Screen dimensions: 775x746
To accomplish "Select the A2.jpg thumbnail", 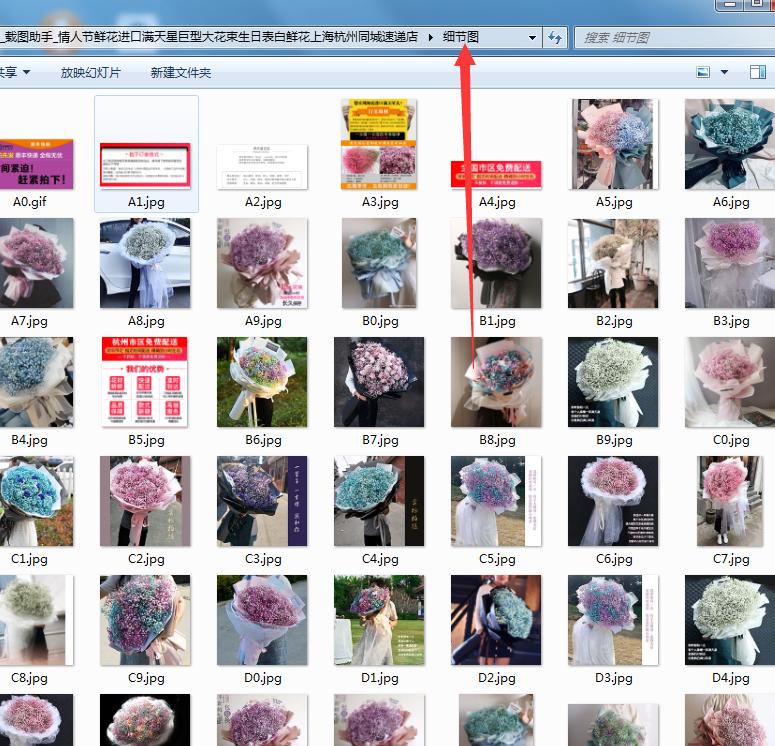I will point(262,167).
